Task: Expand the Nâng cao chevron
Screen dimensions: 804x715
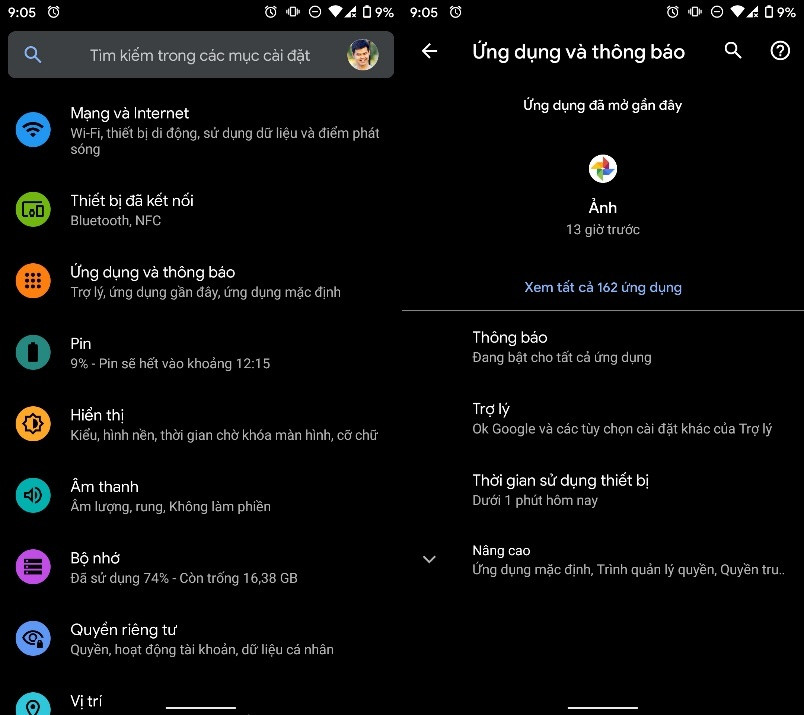Action: [x=429, y=559]
